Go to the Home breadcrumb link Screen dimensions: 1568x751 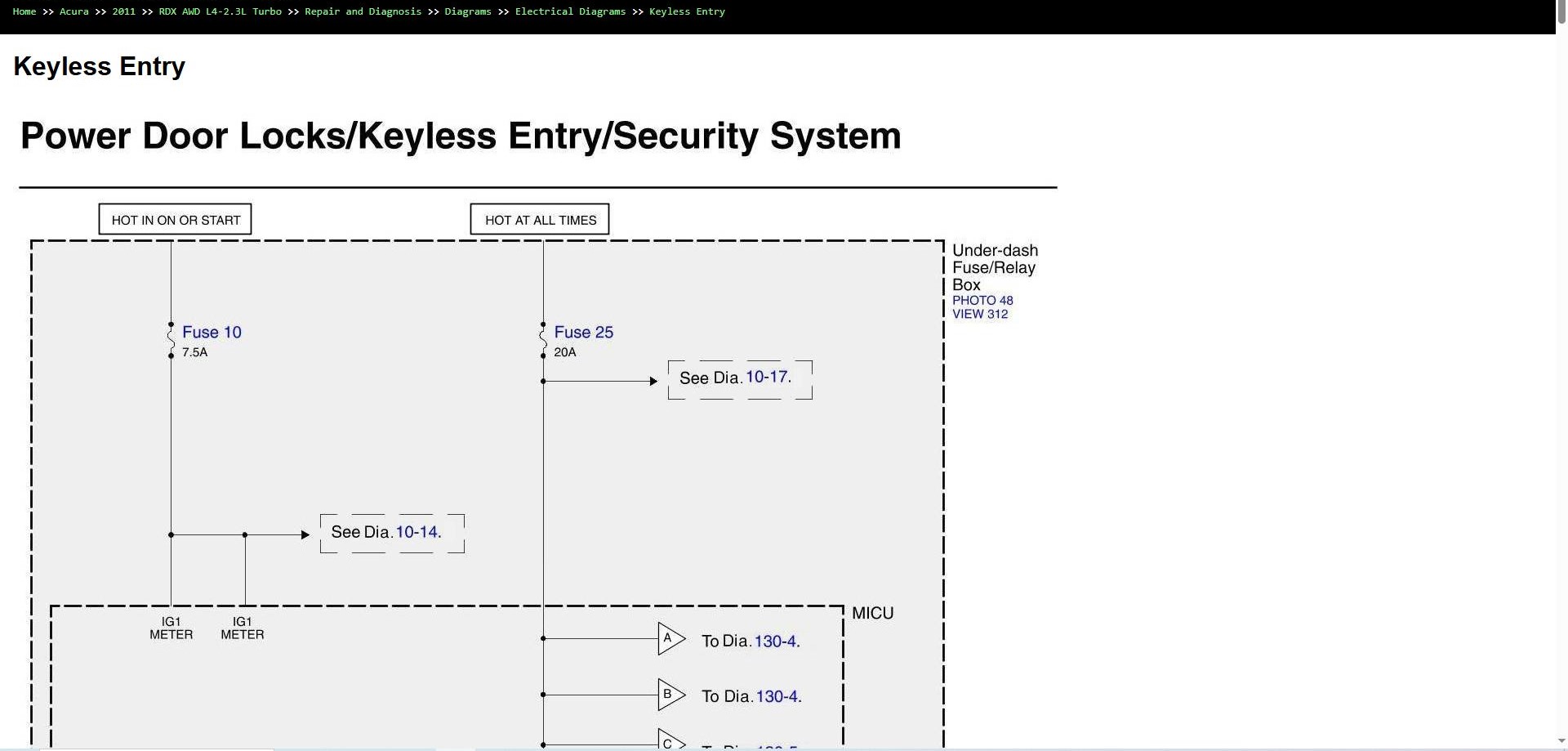click(24, 11)
